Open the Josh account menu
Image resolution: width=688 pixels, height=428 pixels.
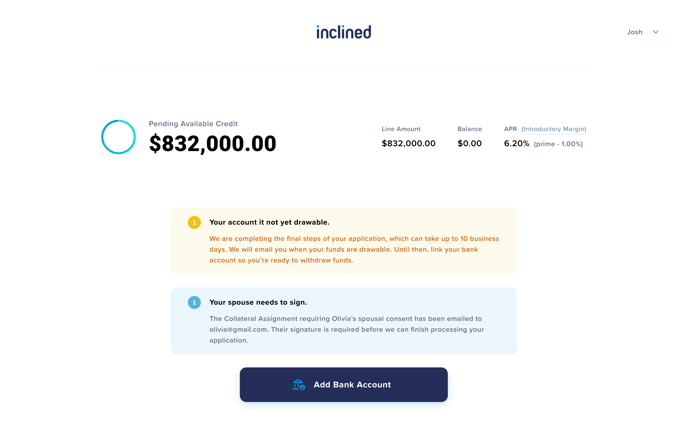click(x=635, y=32)
